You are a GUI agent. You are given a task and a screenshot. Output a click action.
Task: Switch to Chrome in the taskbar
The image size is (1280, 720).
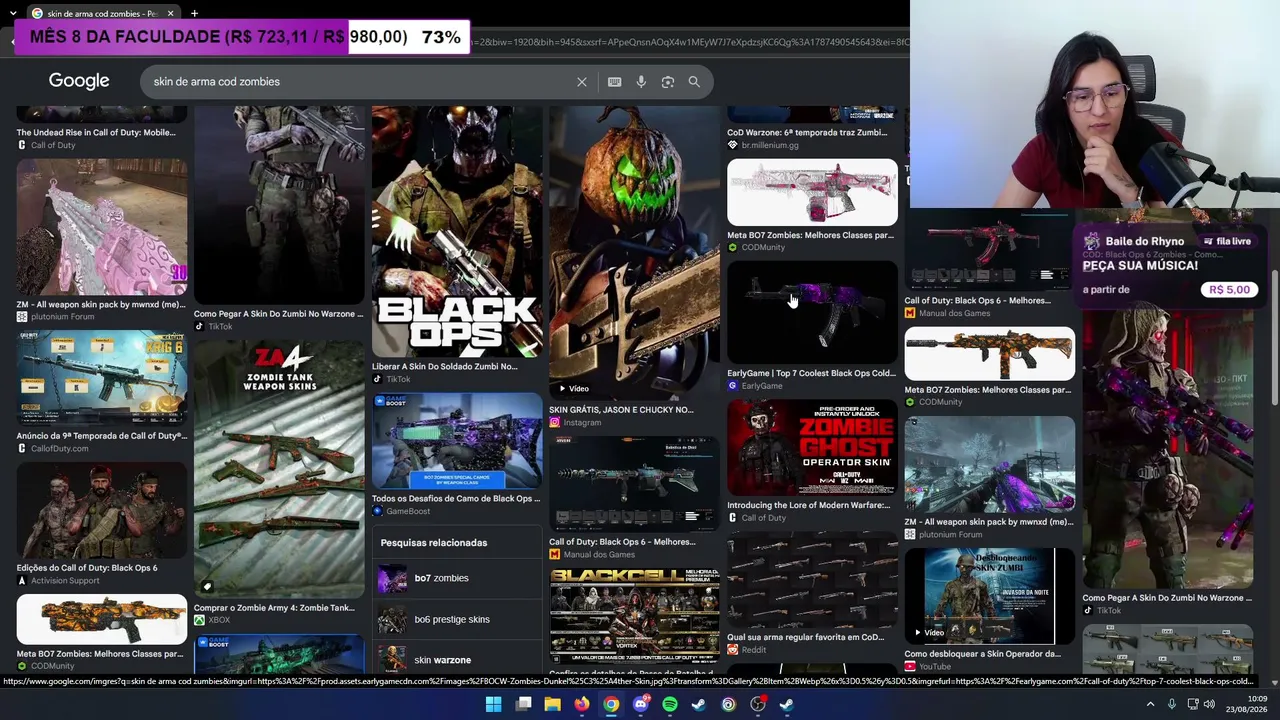click(x=611, y=705)
